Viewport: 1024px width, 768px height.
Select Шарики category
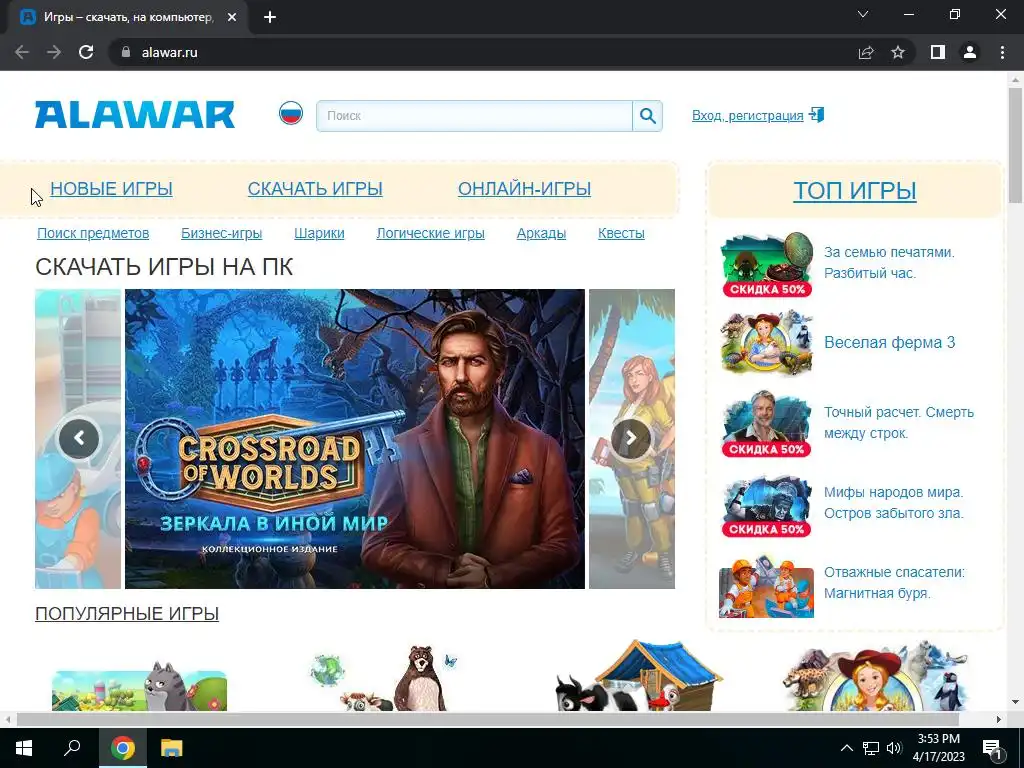319,233
